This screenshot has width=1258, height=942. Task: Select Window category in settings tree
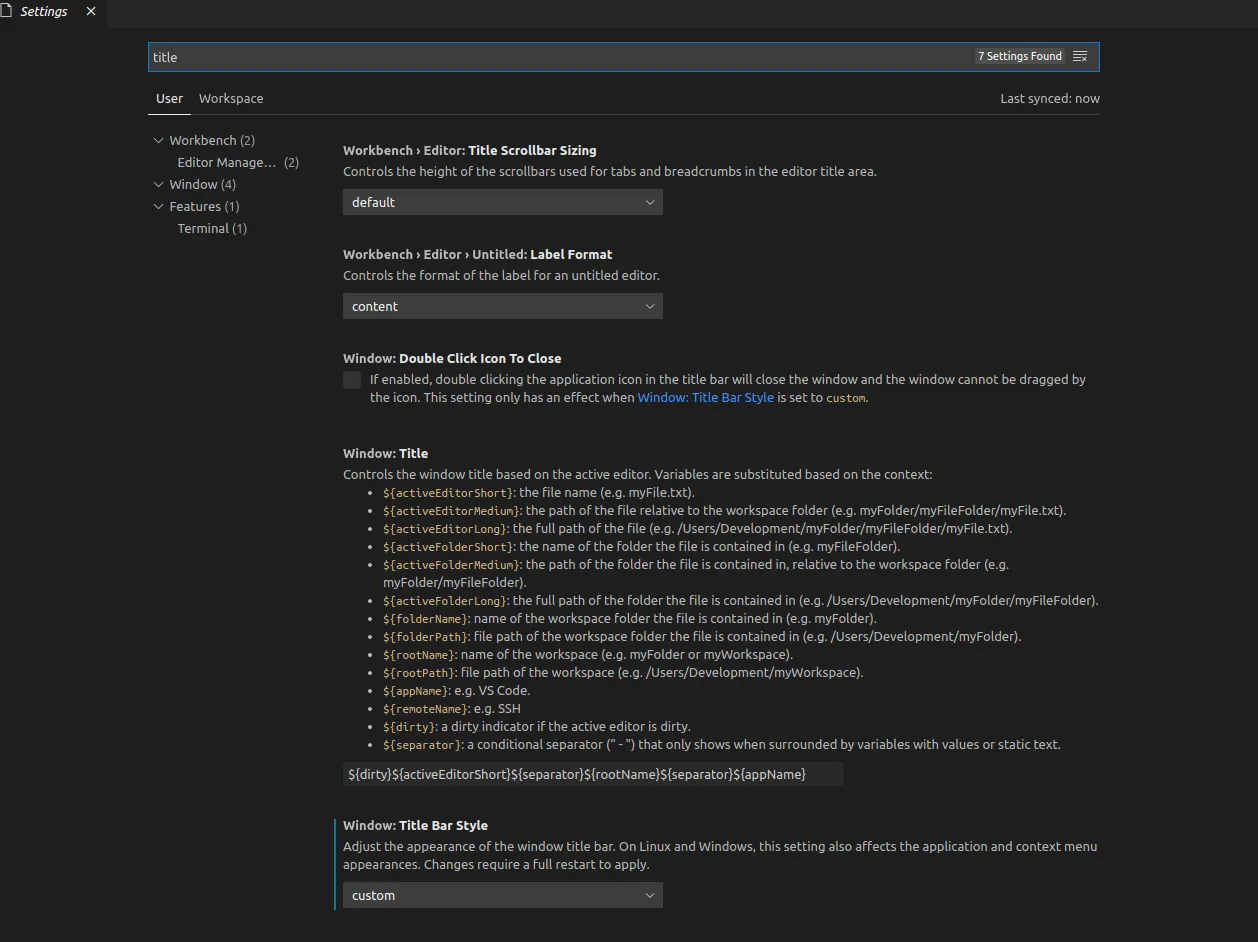coord(202,185)
